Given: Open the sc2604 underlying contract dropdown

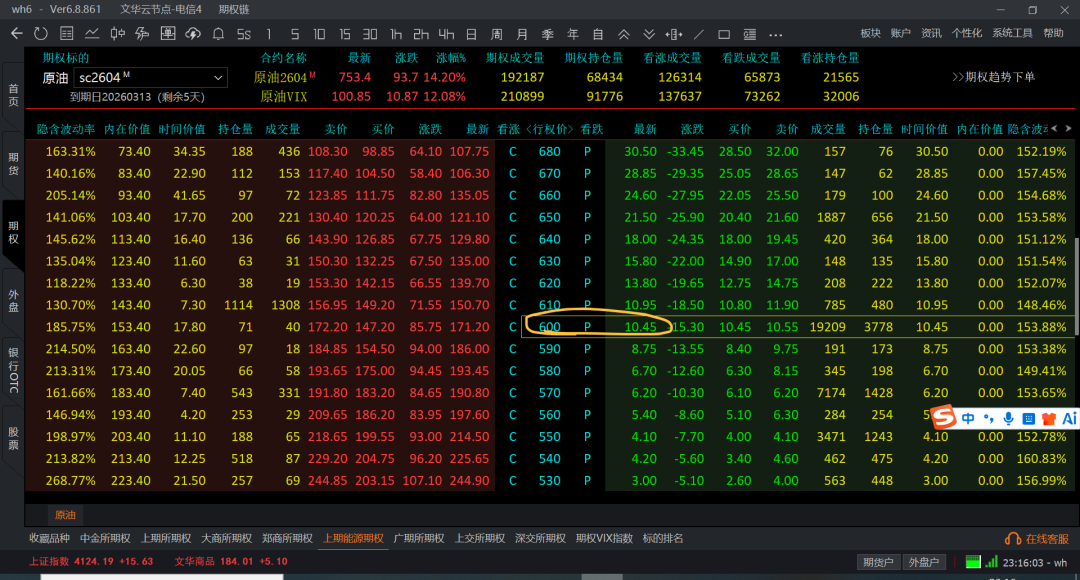Looking at the screenshot, I should click(218, 77).
